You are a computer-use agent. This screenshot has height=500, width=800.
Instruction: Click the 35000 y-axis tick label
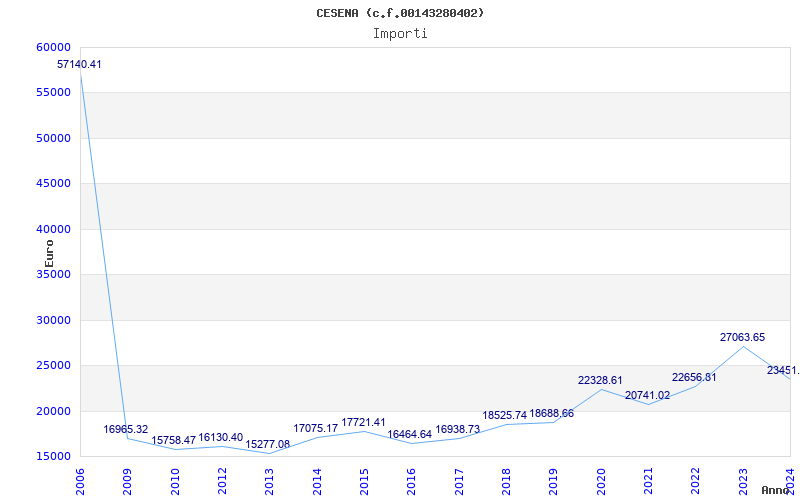pyautogui.click(x=54, y=274)
